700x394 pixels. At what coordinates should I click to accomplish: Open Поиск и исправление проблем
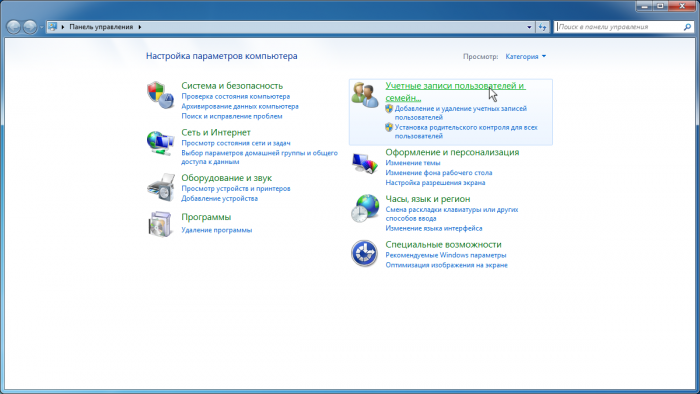pos(232,116)
